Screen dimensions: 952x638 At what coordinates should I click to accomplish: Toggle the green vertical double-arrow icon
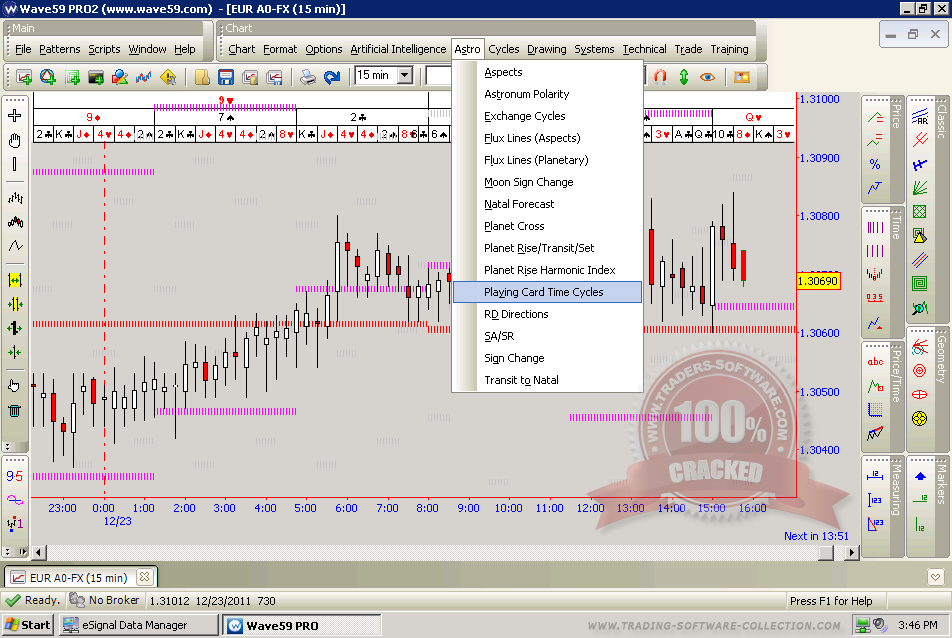click(x=684, y=76)
